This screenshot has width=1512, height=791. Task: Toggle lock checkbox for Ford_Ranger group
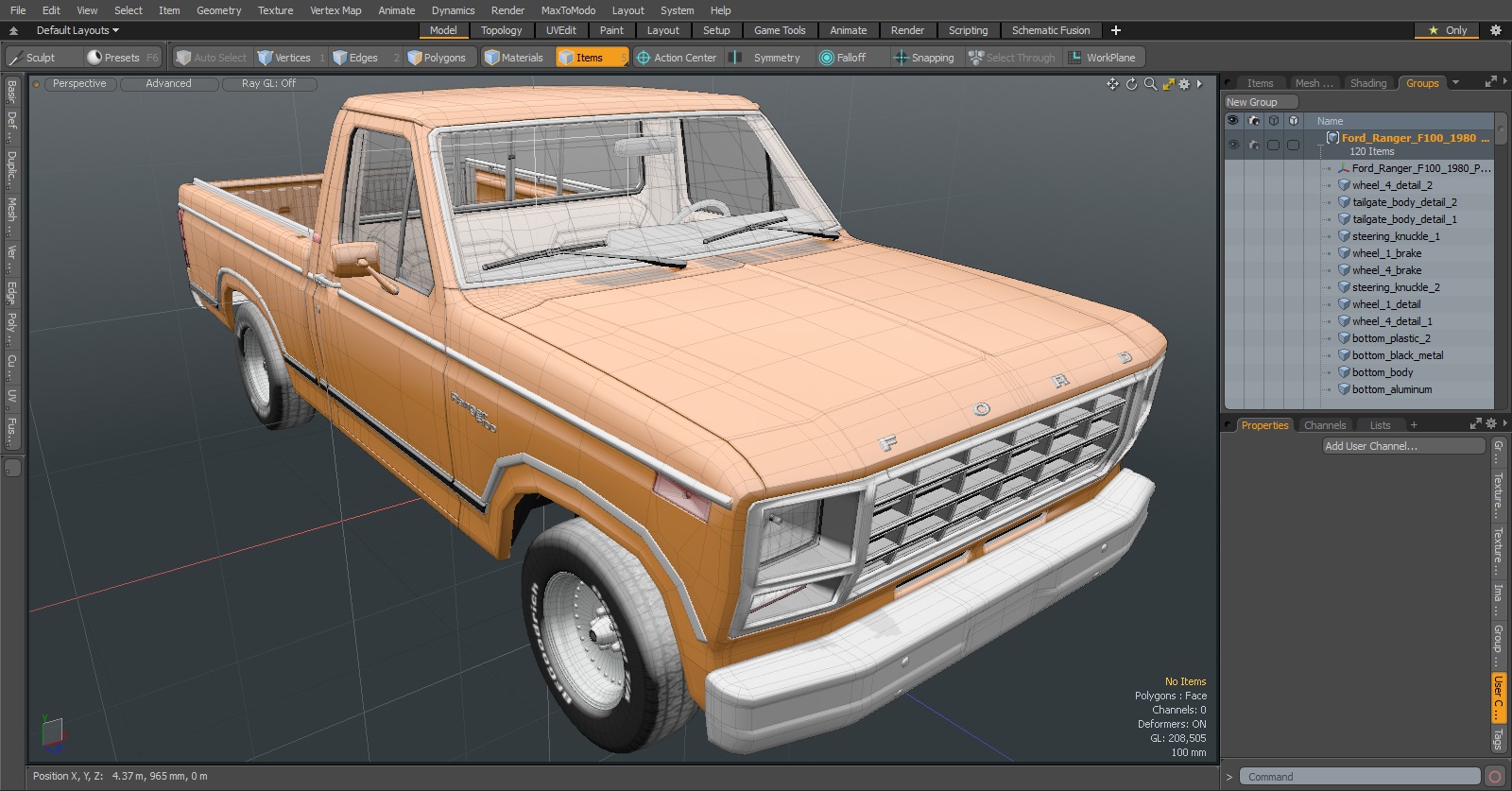[x=1293, y=145]
